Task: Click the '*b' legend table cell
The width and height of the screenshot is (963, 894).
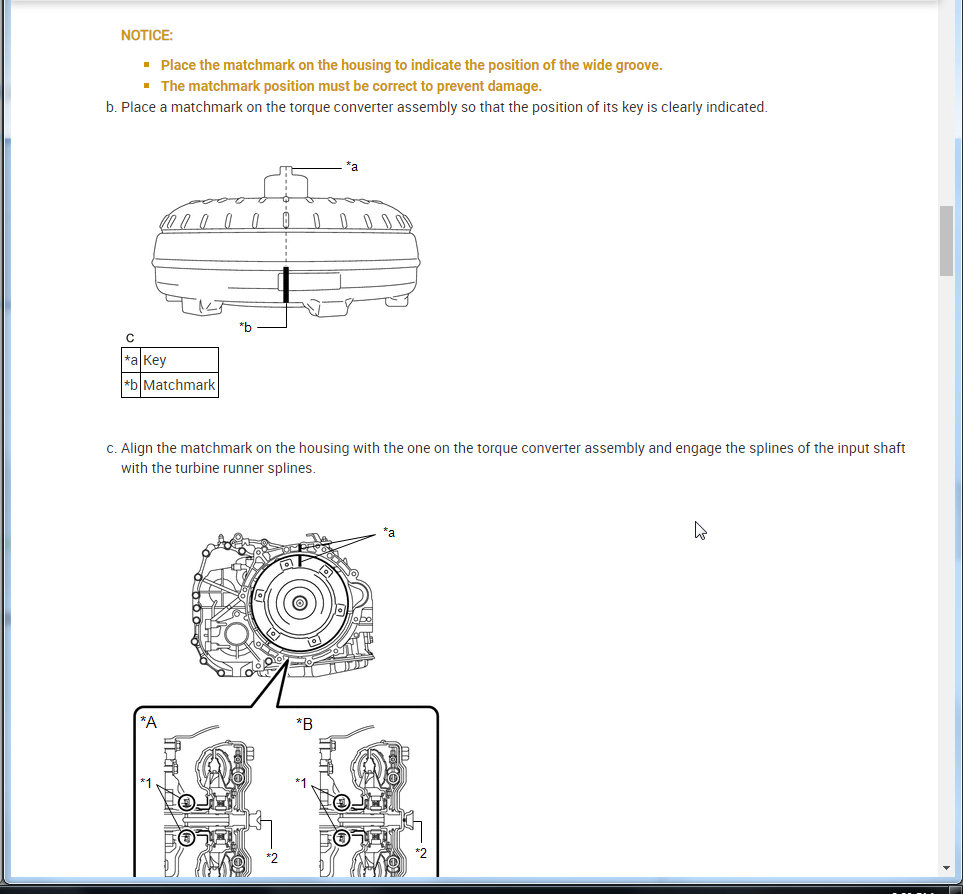Action: pyautogui.click(x=131, y=385)
